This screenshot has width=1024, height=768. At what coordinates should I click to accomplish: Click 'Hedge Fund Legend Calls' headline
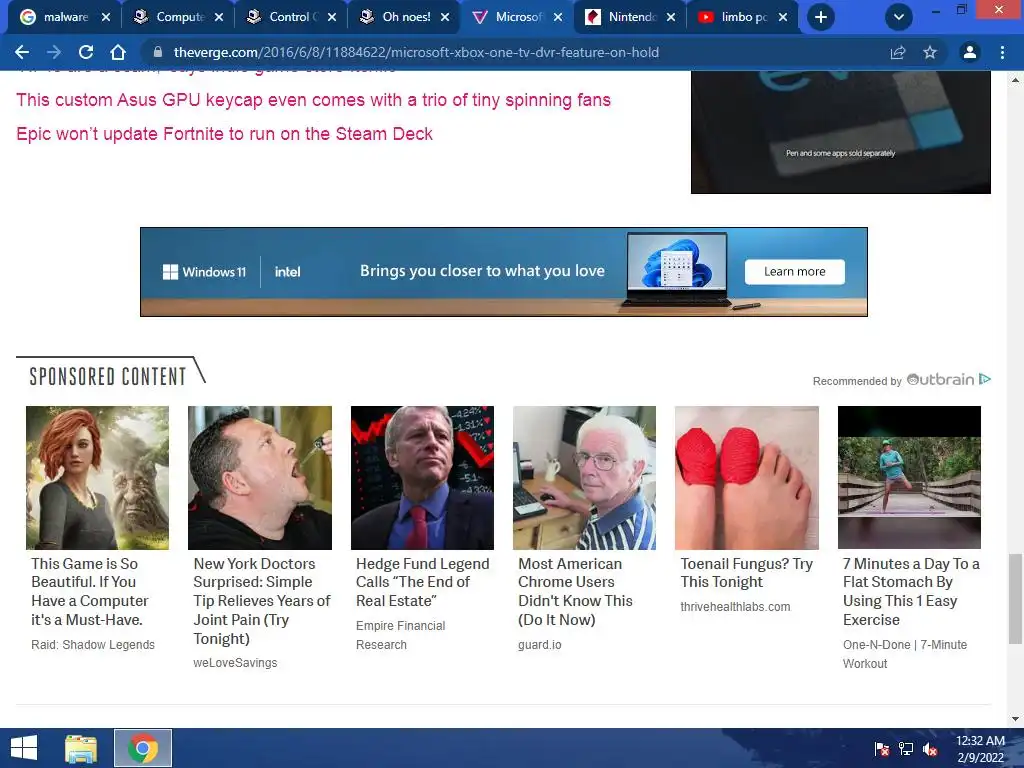point(423,582)
